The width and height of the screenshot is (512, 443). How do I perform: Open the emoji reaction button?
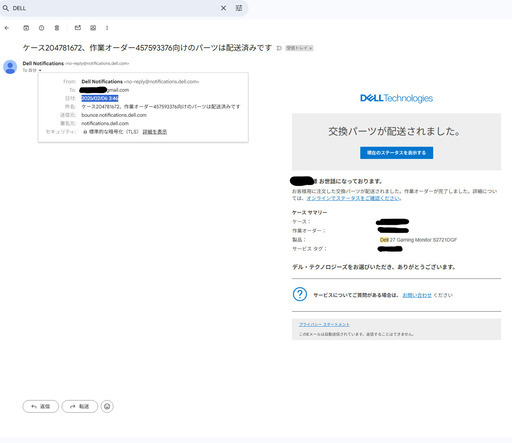(107, 406)
